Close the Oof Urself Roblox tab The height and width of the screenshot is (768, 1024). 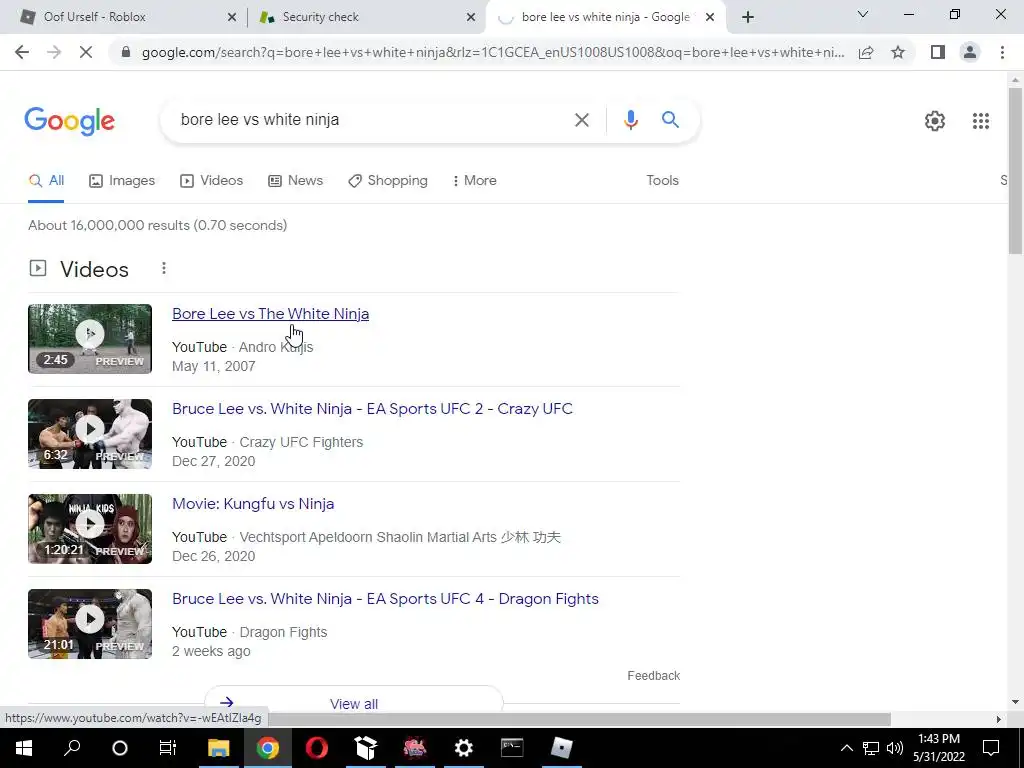pyautogui.click(x=231, y=18)
